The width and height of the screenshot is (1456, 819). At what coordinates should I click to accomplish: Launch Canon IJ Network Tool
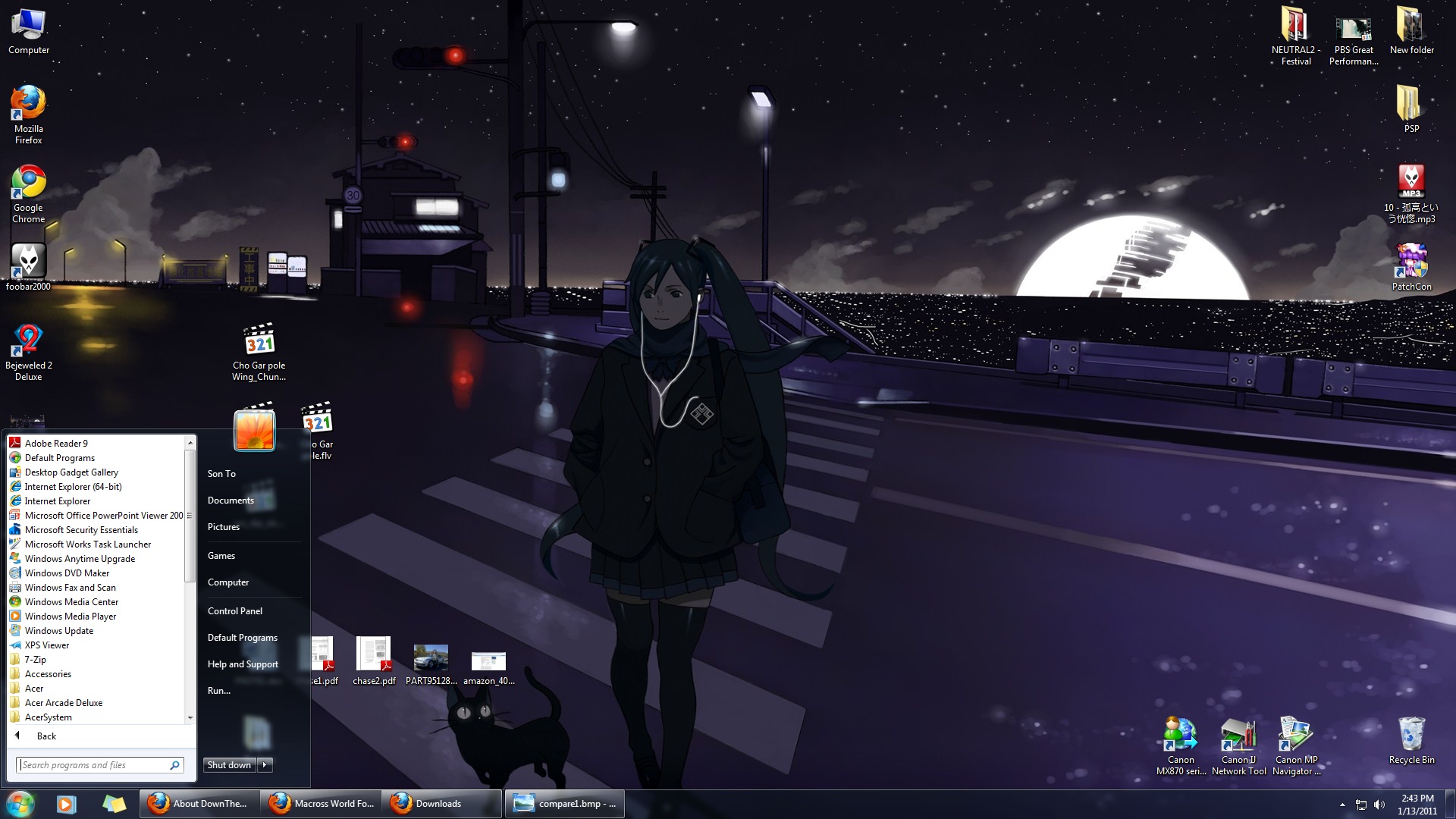[1238, 746]
